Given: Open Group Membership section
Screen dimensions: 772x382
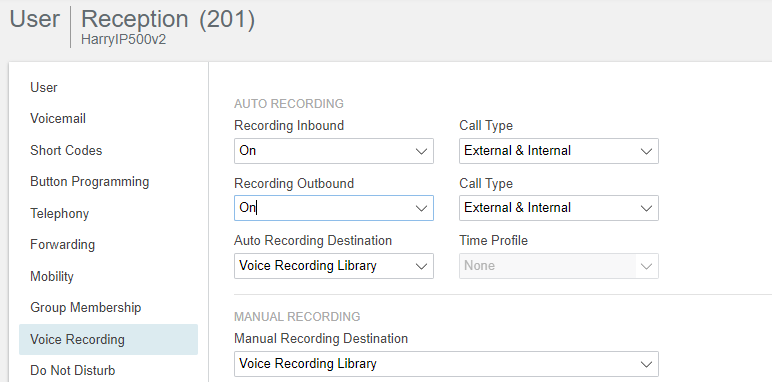Looking at the screenshot, I should tap(86, 308).
